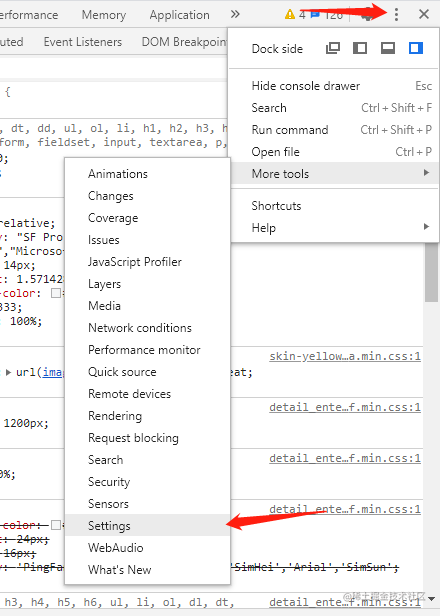Open Quick source tool
Image resolution: width=440 pixels, height=616 pixels.
click(x=148, y=372)
